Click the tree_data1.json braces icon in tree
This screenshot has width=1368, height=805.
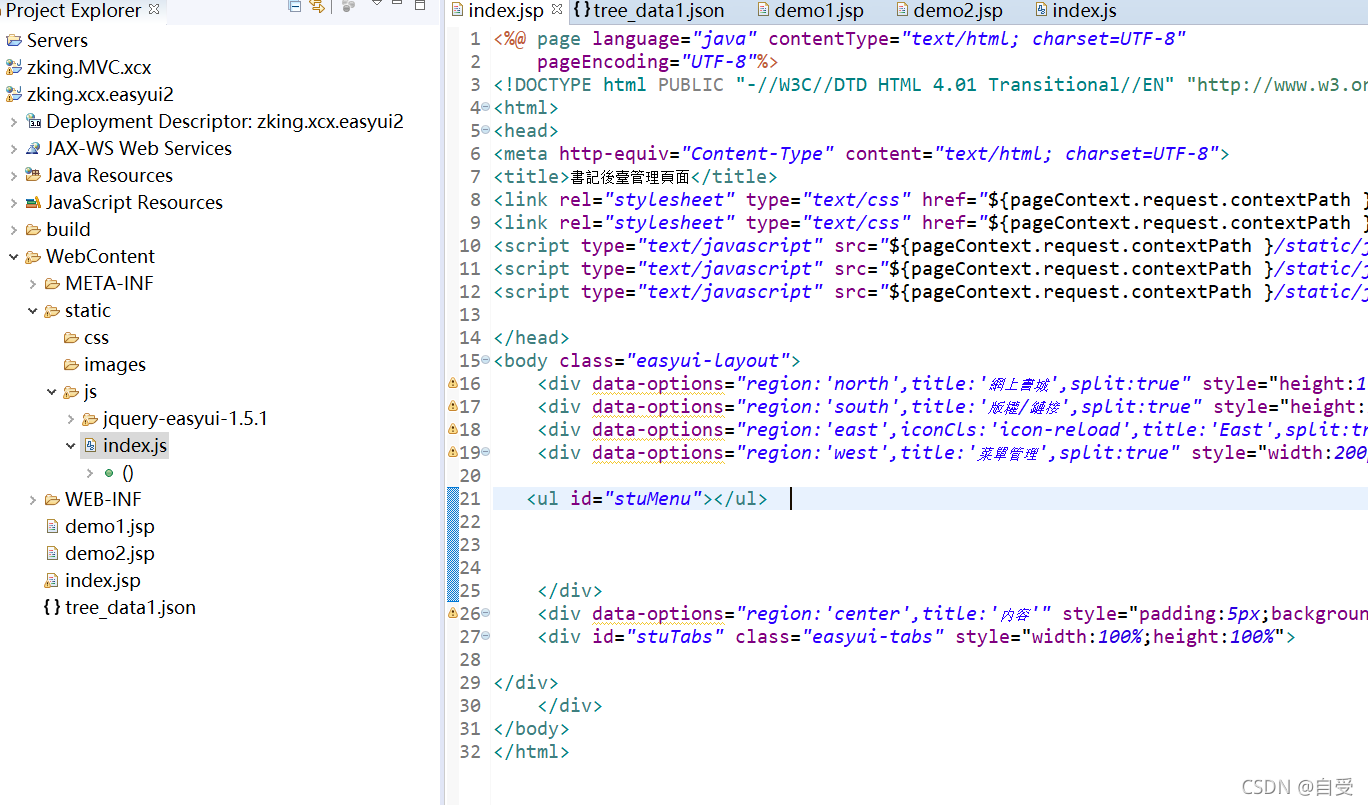(x=52, y=608)
